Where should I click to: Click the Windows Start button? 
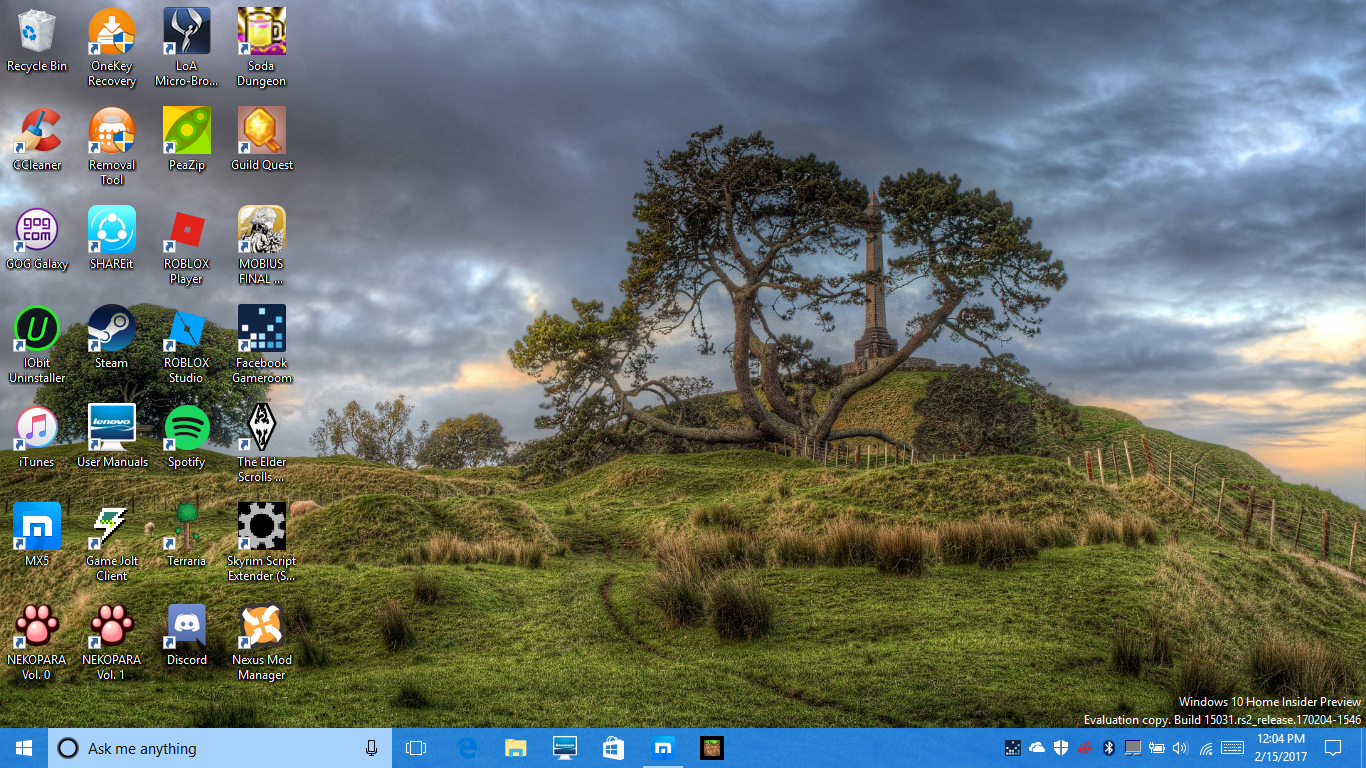pyautogui.click(x=24, y=748)
